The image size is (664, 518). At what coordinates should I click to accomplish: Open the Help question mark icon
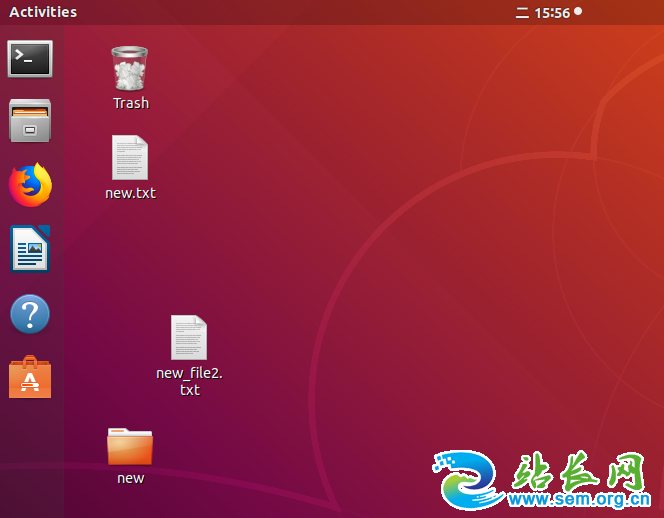(x=30, y=314)
